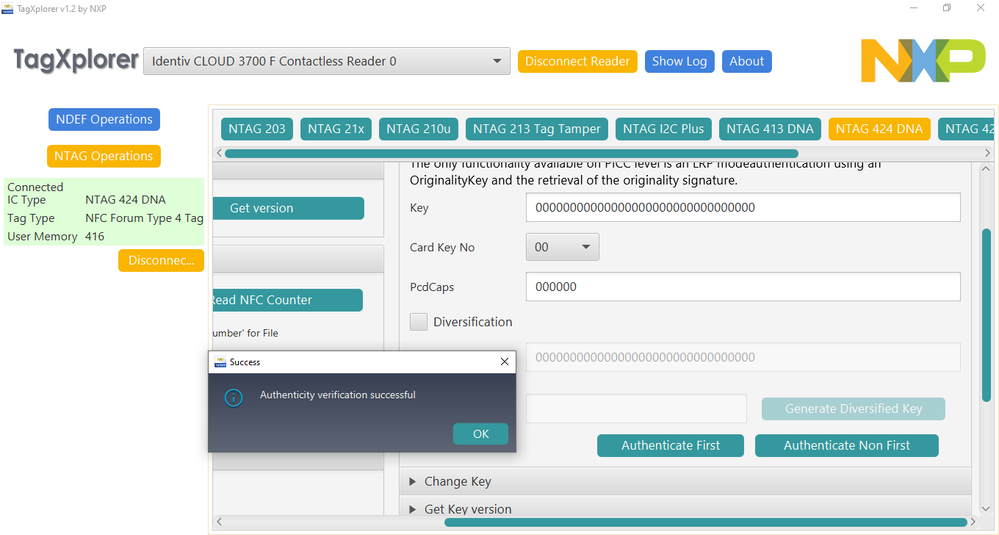Click the bottom horizontal scrollbar thumb
Viewport: 999px width, 535px height.
click(x=705, y=522)
